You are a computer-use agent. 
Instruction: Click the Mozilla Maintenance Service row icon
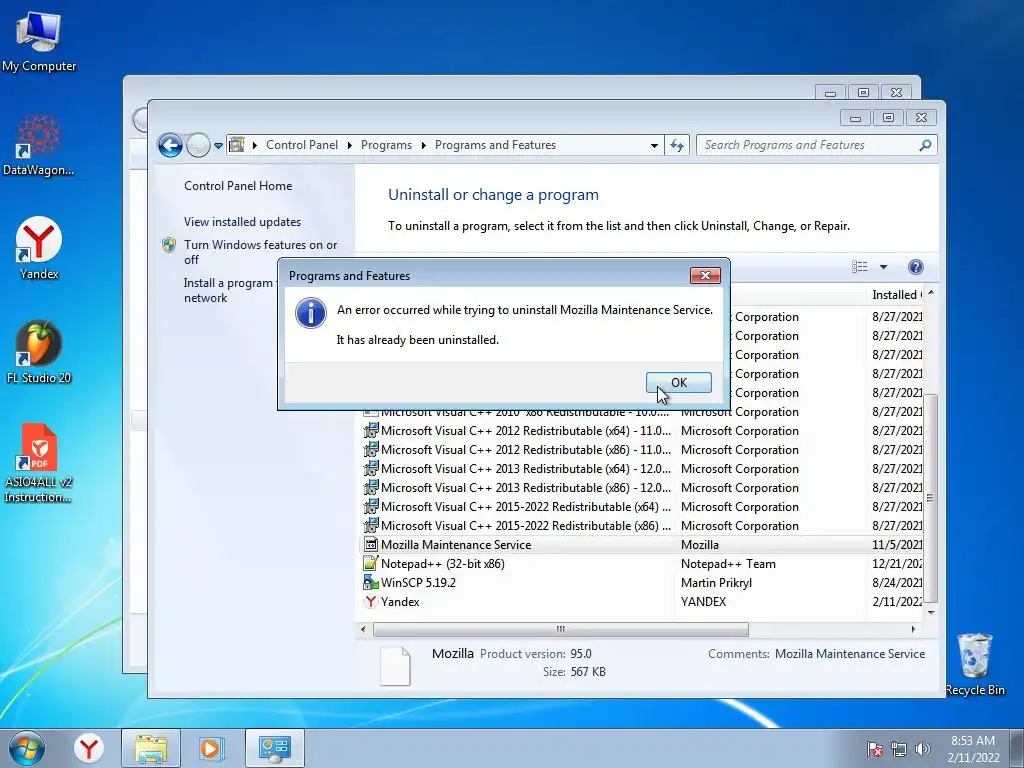(371, 545)
